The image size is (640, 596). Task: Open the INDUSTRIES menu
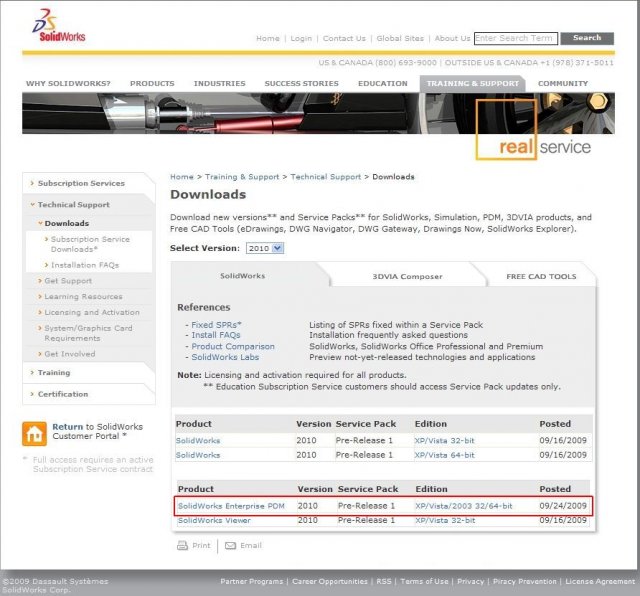pos(220,83)
